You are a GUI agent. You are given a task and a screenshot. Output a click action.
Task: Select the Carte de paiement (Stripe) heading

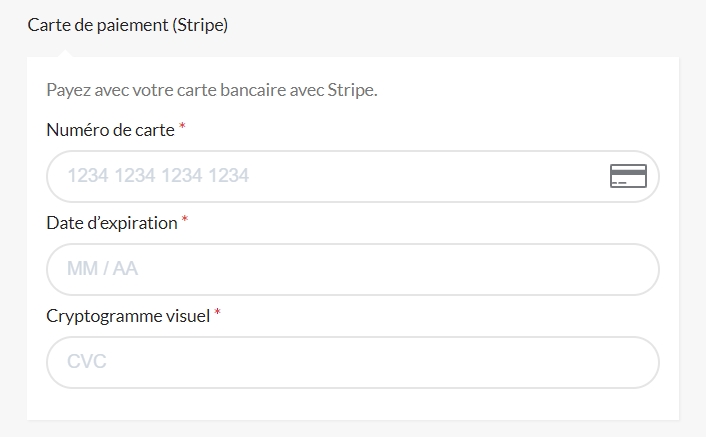tap(128, 25)
